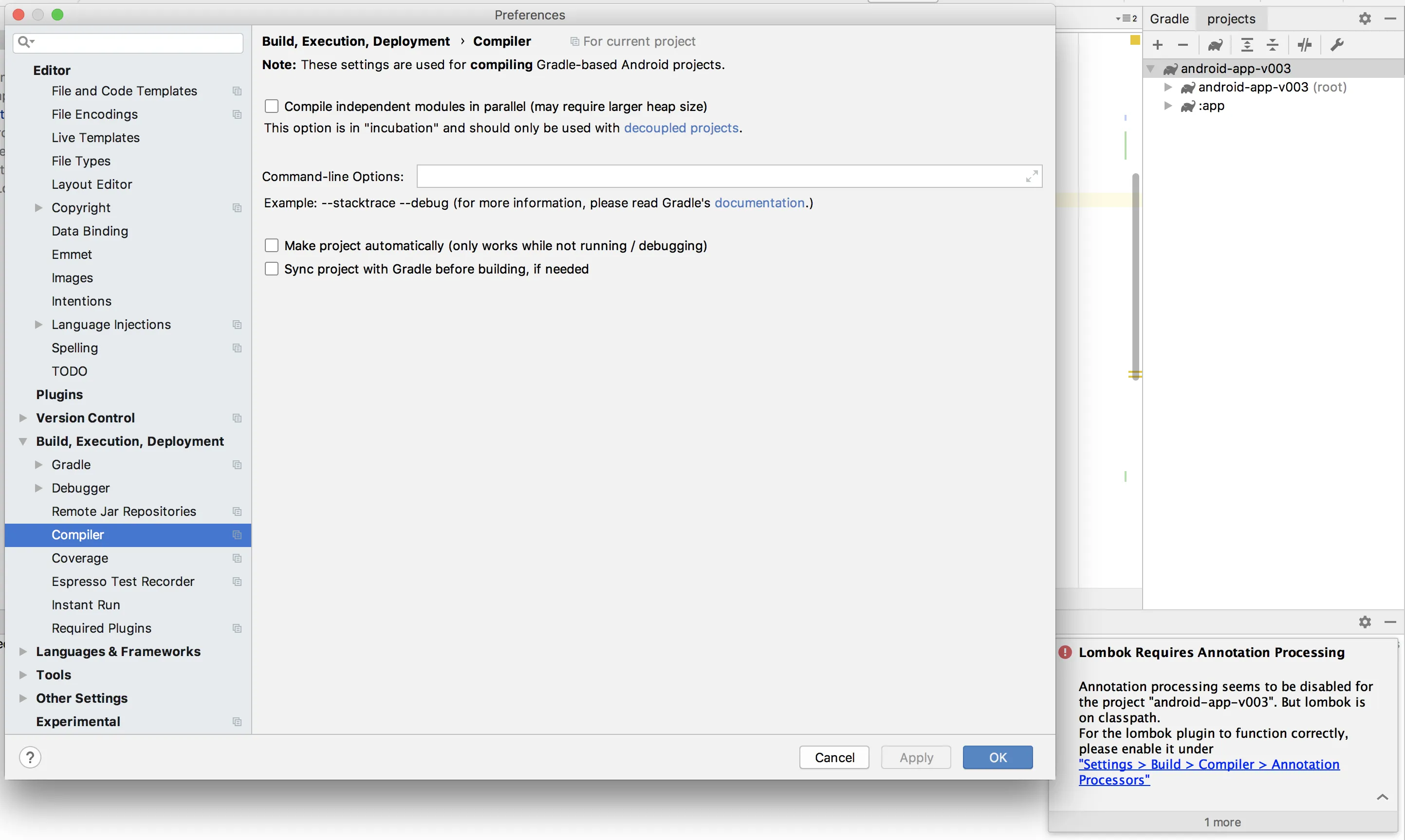Click the Execute Gradle Task elephant icon
Screen dimensions: 1405x840
pyautogui.click(x=1215, y=45)
